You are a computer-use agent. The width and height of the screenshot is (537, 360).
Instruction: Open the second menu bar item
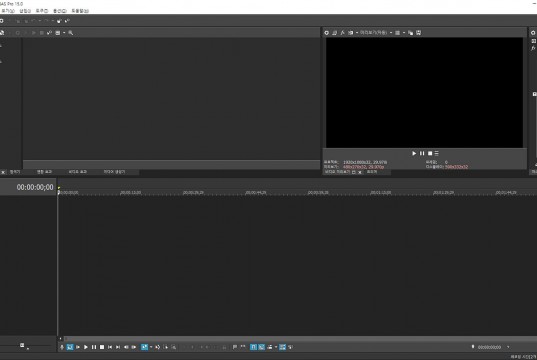tap(25, 11)
